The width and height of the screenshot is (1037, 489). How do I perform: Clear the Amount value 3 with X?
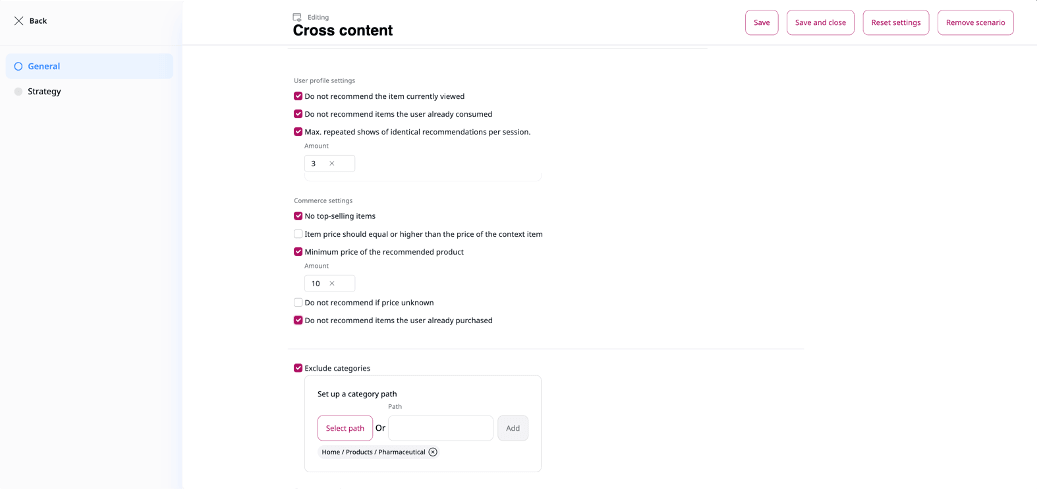point(332,163)
